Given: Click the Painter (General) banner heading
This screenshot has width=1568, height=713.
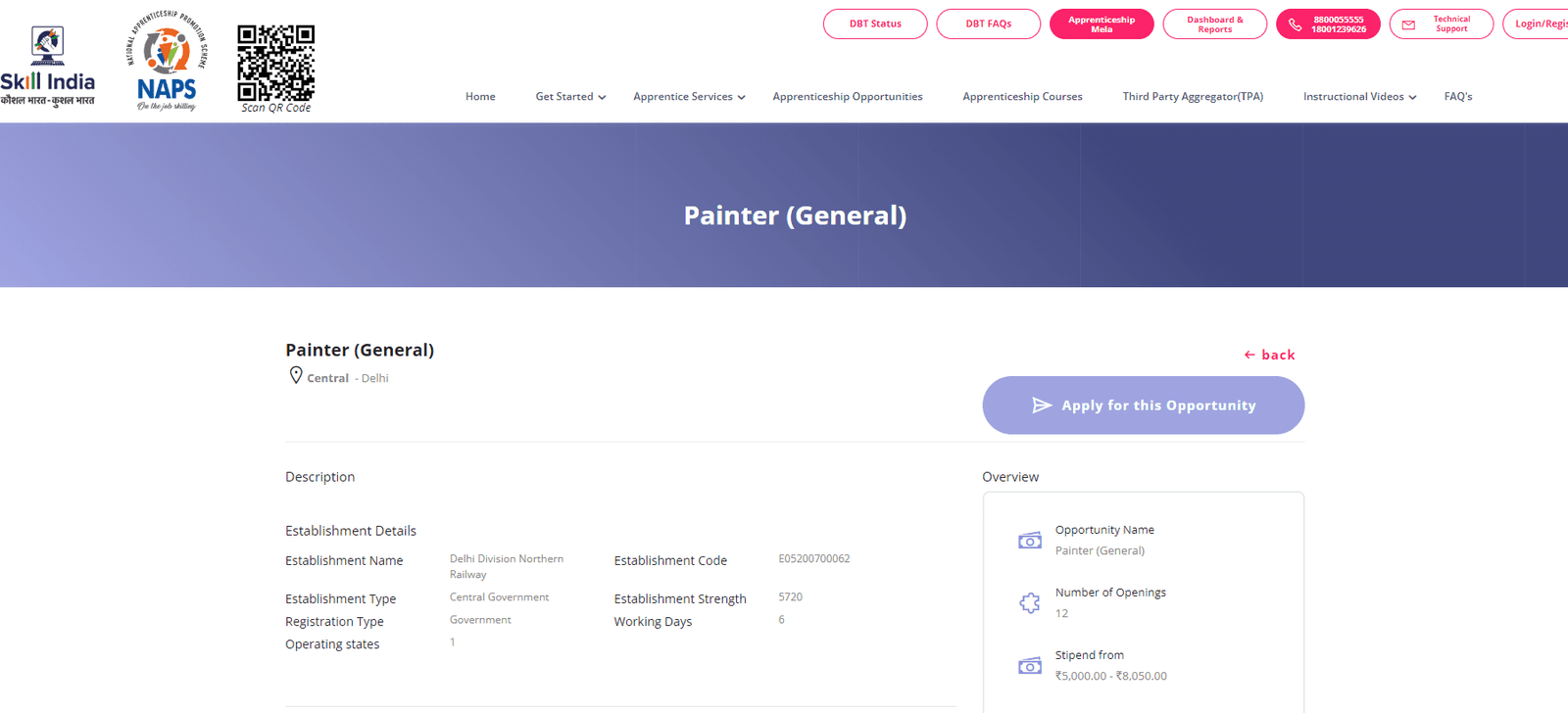Looking at the screenshot, I should 795,215.
